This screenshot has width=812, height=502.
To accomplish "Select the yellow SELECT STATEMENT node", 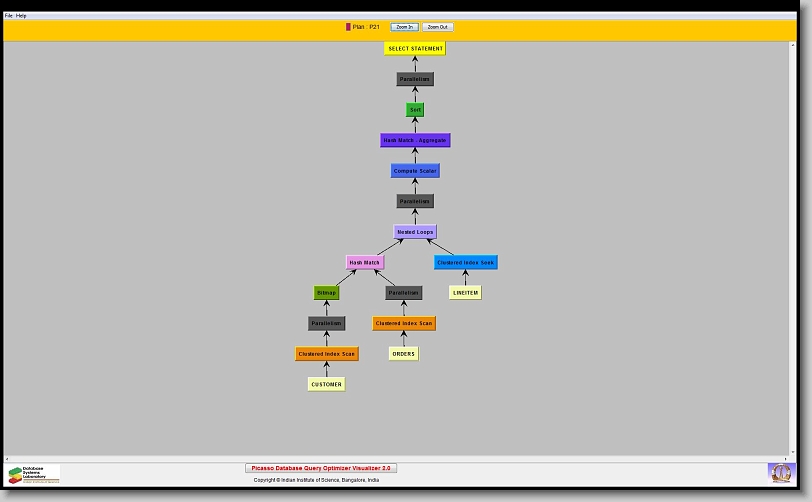I will [414, 48].
